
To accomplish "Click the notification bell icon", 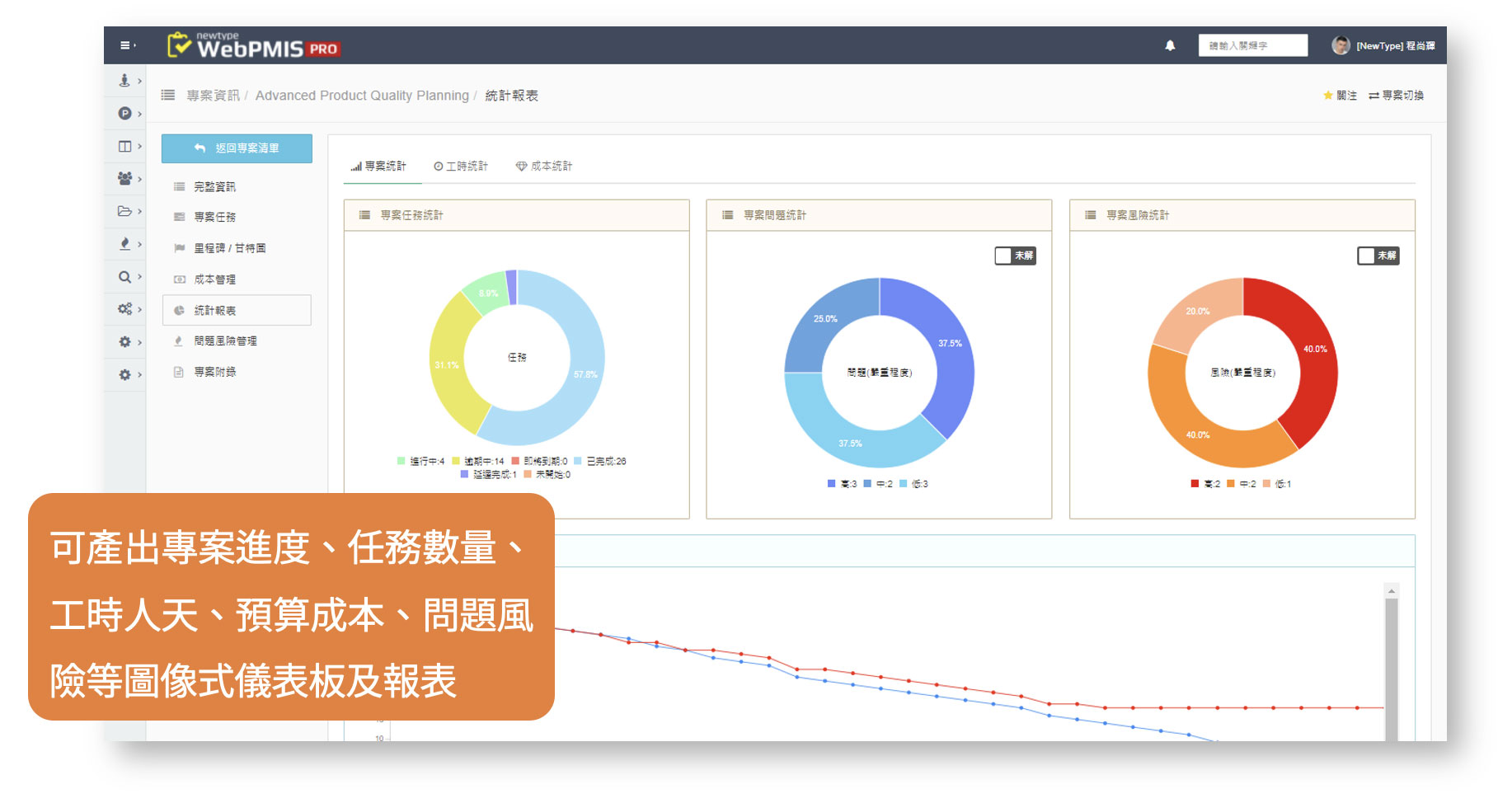I will (1170, 46).
